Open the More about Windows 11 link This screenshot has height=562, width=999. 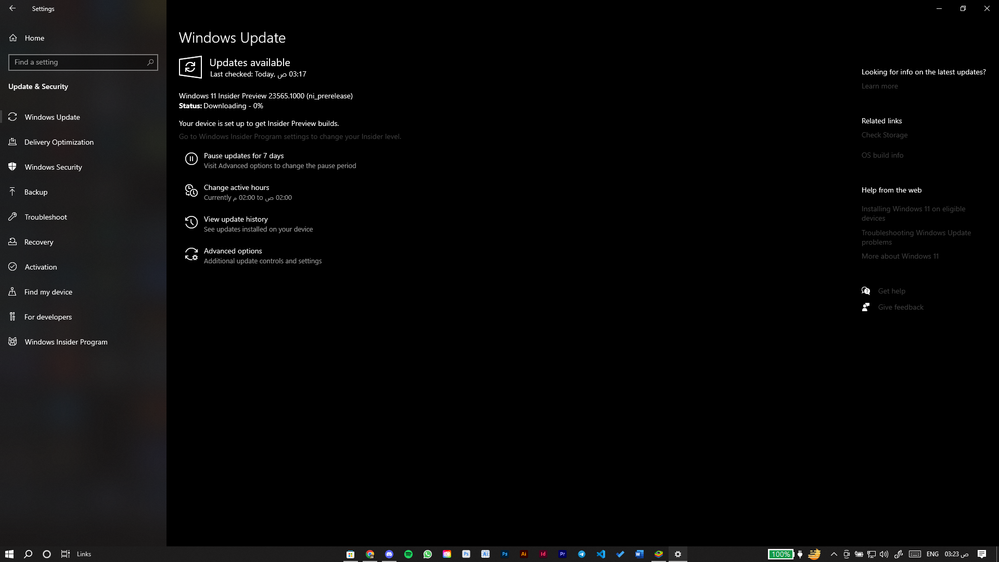point(900,256)
